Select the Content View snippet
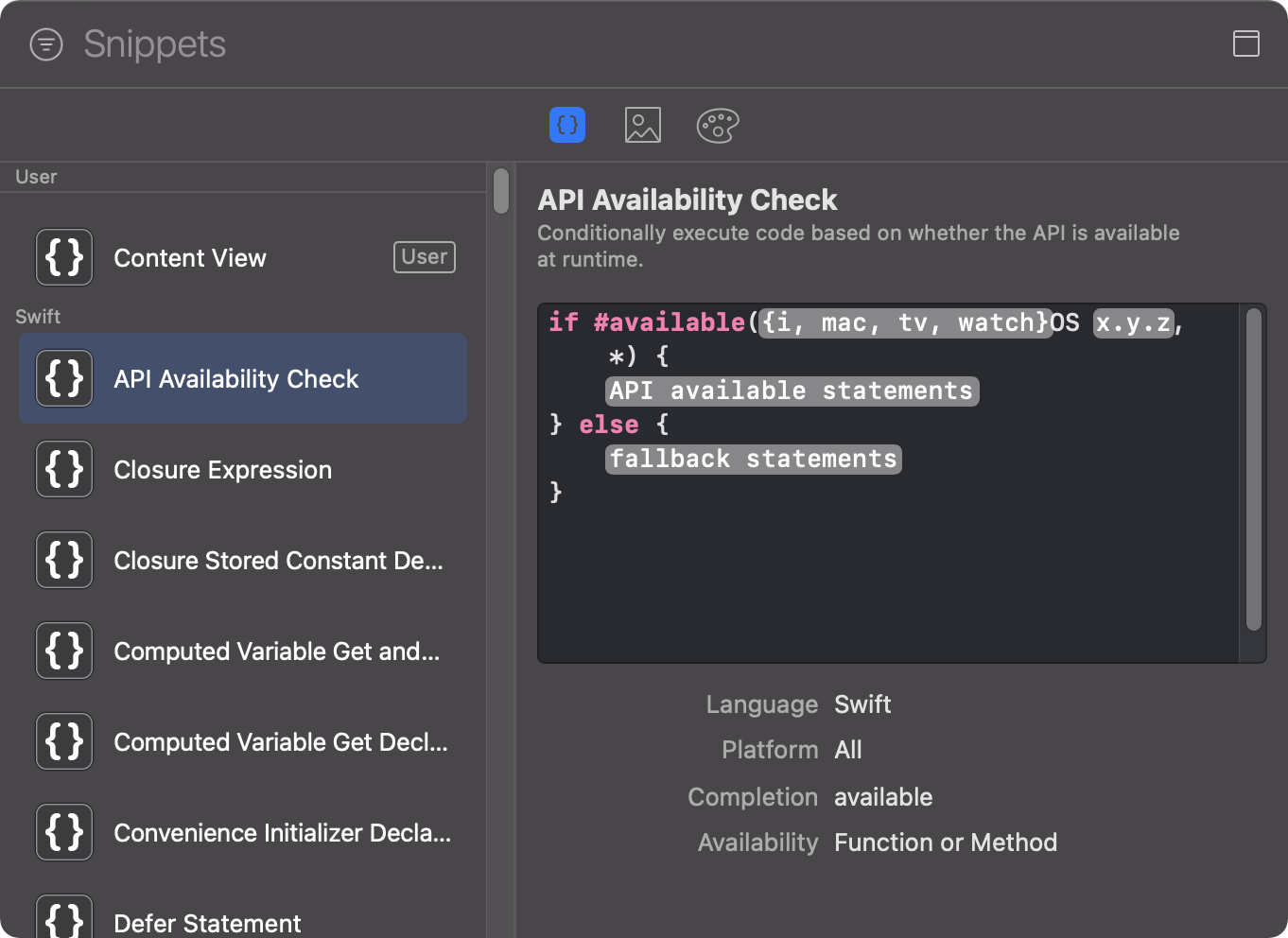 coord(243,257)
